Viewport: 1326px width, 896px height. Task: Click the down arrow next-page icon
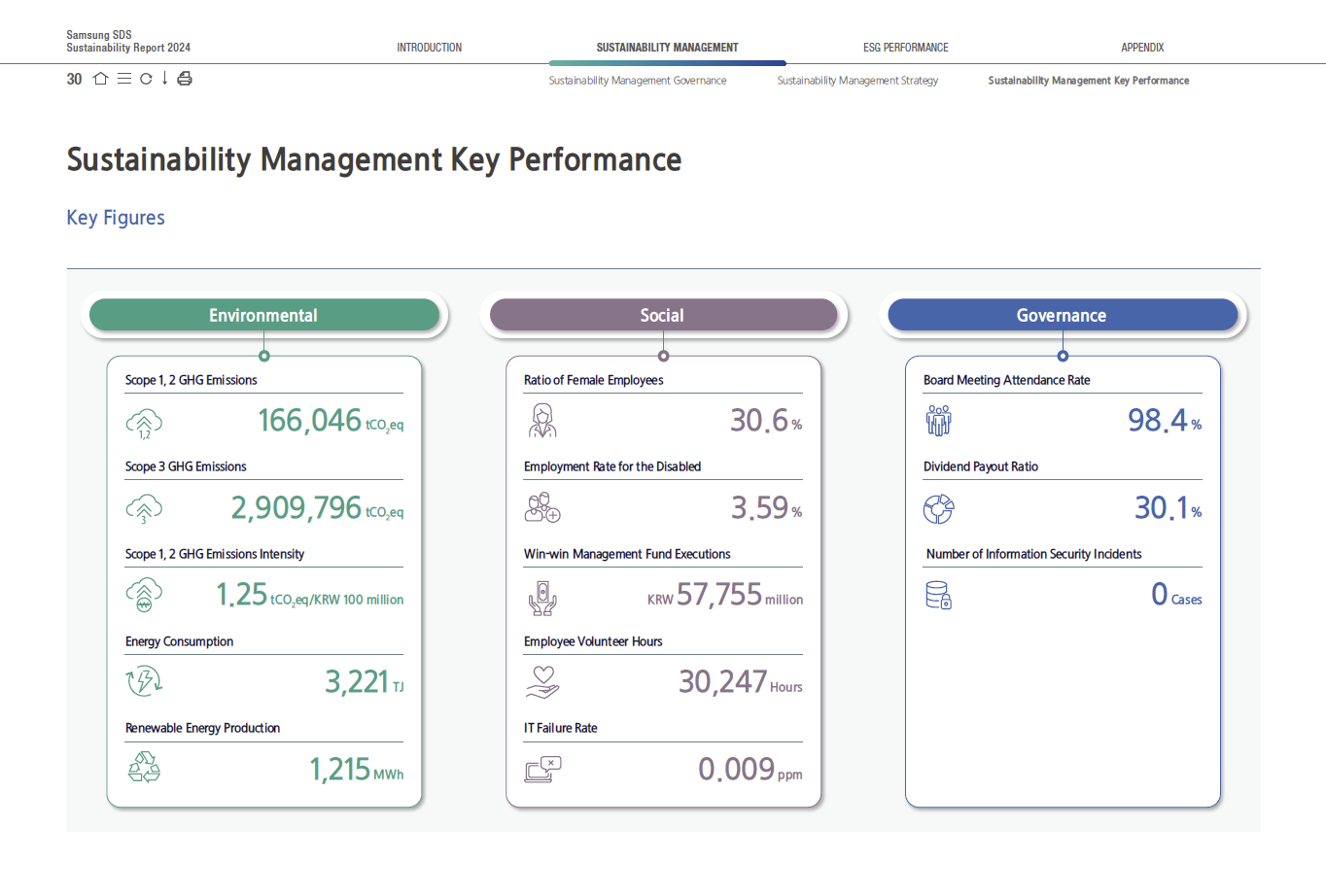[165, 79]
